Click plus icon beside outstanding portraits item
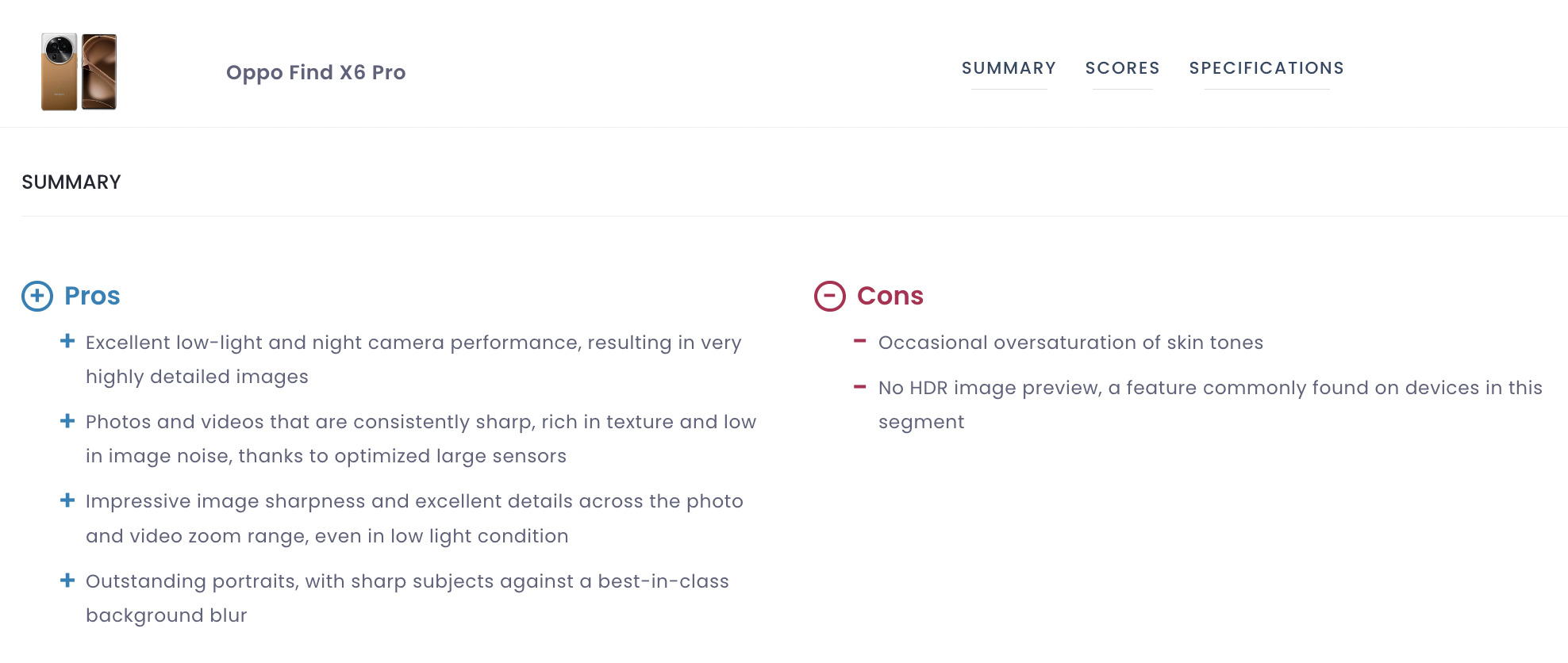 [x=67, y=581]
